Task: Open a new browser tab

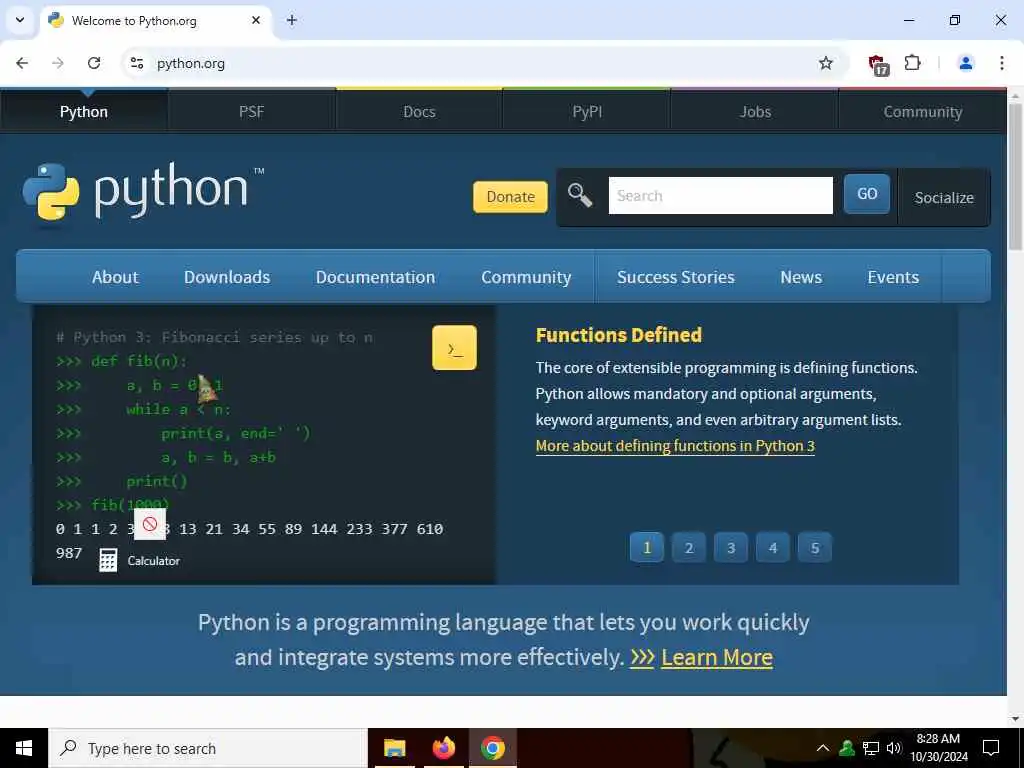Action: (x=292, y=20)
